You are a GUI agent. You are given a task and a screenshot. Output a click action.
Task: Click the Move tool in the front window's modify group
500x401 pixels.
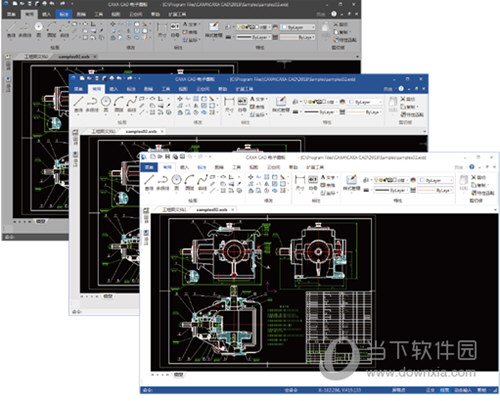(x=251, y=177)
